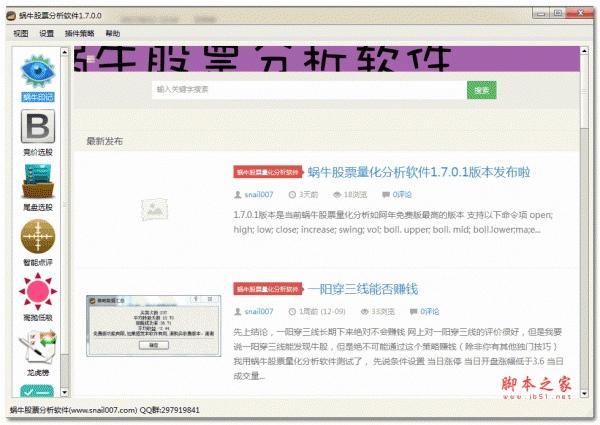600x425 pixels.
Task: Open the 视图 menu
Action: coord(21,34)
